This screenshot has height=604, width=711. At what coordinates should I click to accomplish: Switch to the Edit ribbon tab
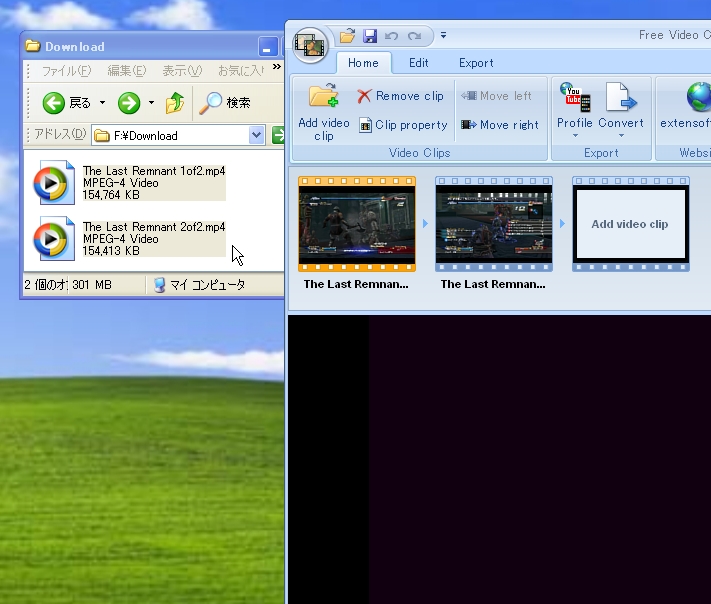coord(418,63)
